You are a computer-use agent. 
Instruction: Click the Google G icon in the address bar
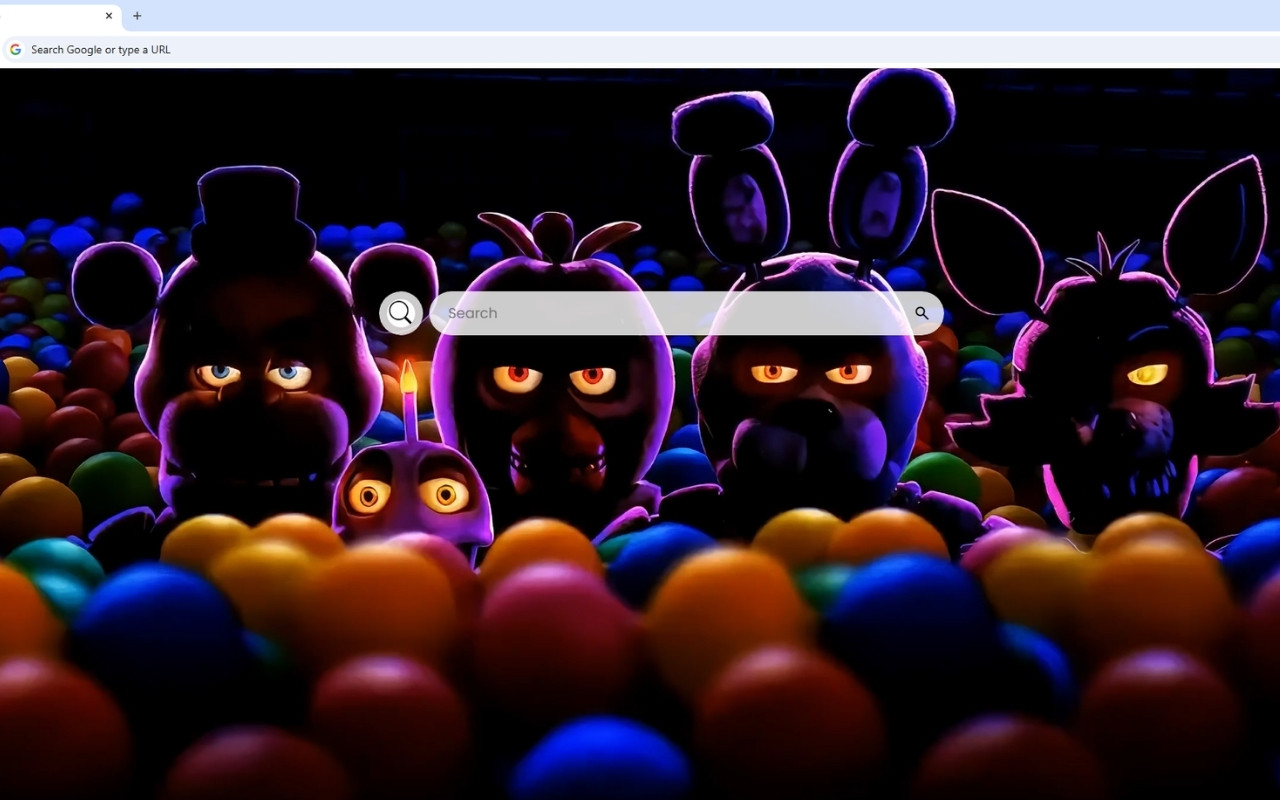coord(14,48)
